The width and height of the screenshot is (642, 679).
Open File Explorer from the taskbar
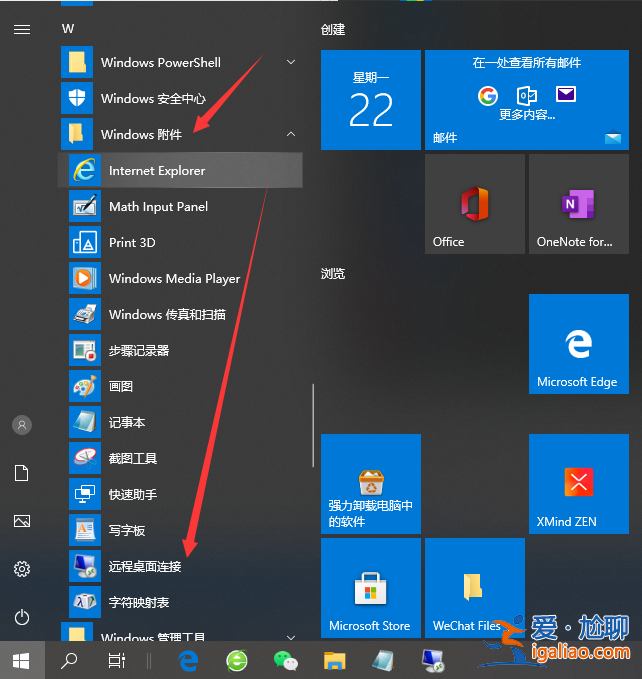click(334, 661)
